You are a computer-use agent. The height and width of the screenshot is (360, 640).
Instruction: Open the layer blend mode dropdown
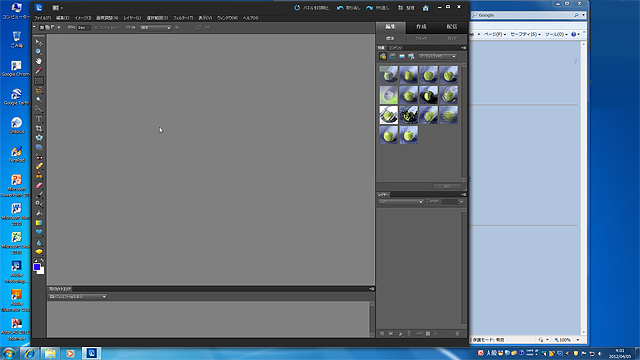point(400,202)
